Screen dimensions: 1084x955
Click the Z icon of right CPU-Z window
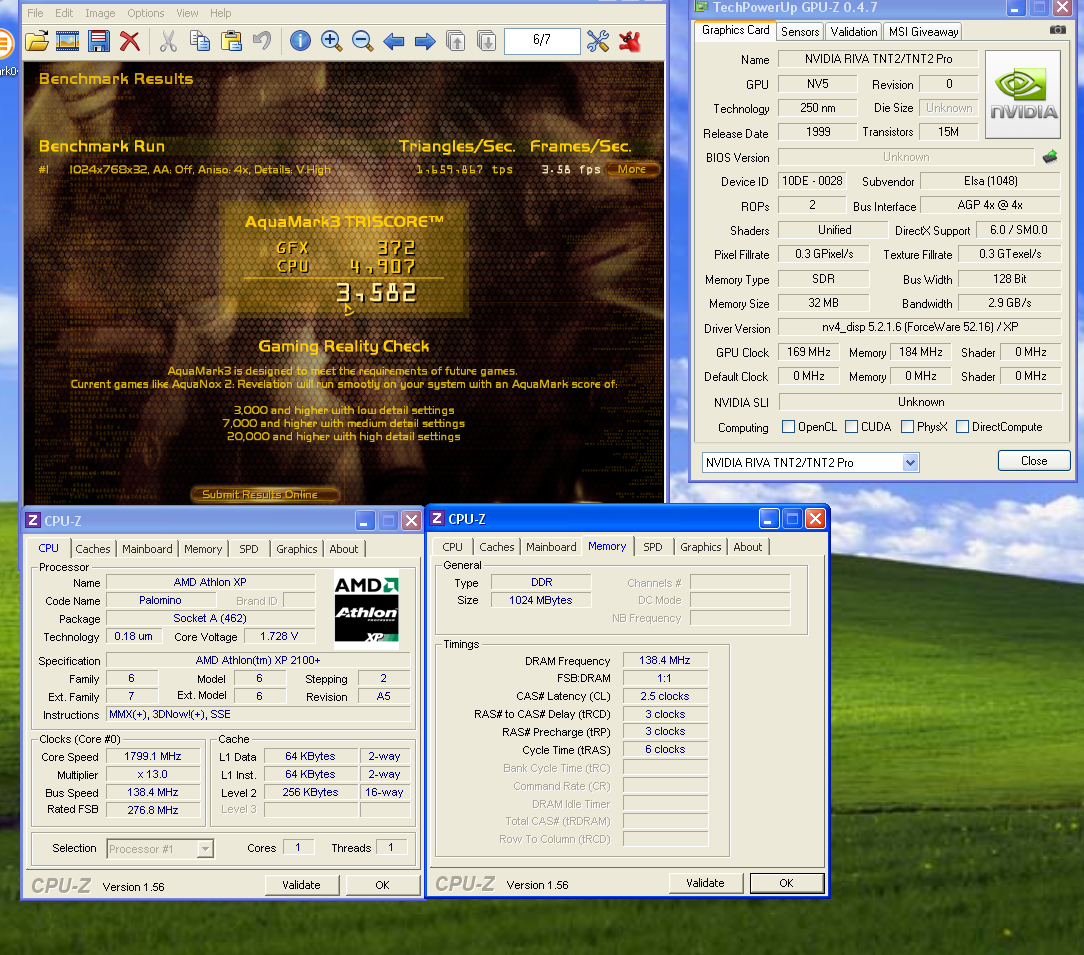(437, 518)
